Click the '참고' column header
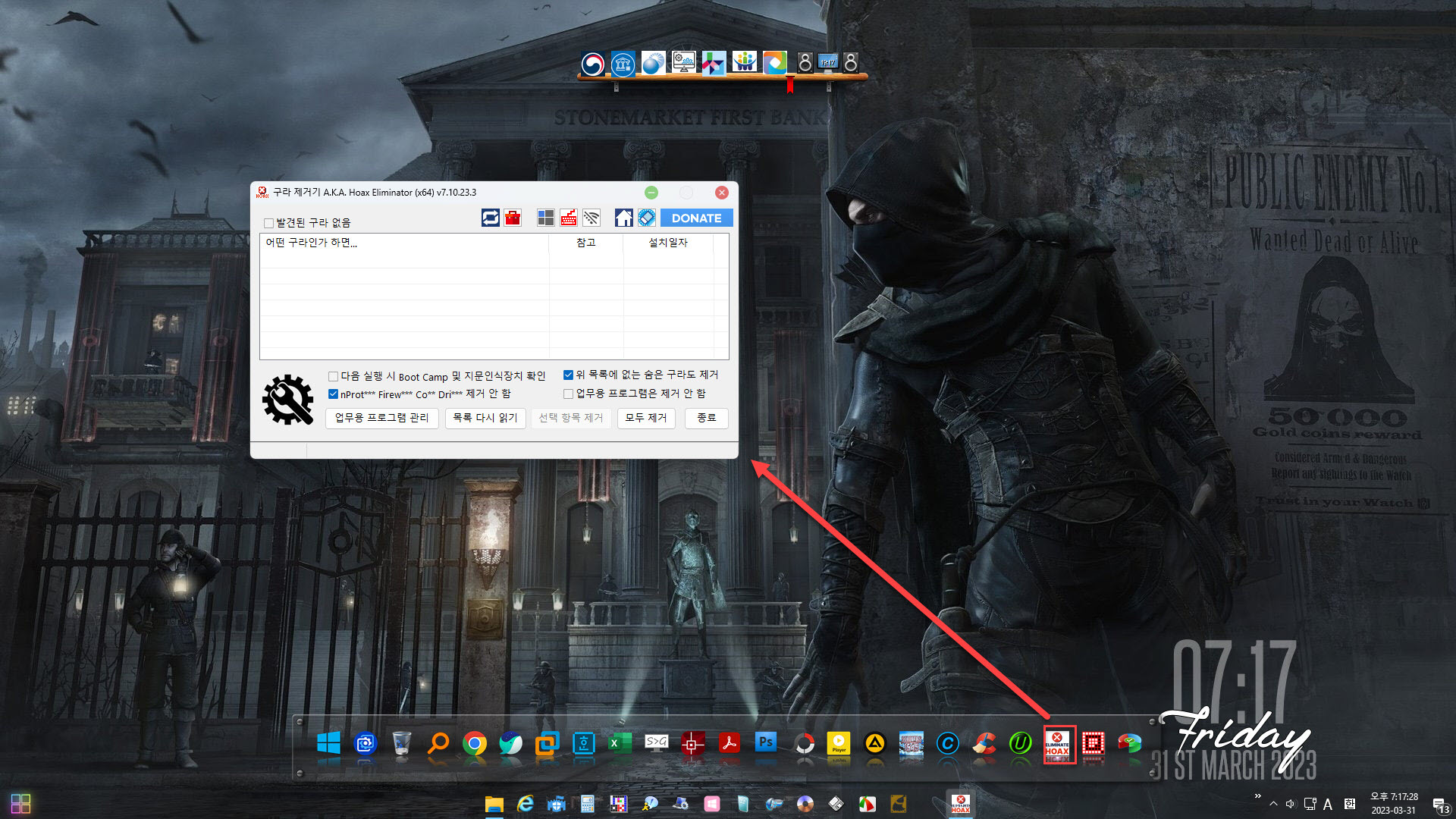The width and height of the screenshot is (1456, 819). [x=586, y=243]
